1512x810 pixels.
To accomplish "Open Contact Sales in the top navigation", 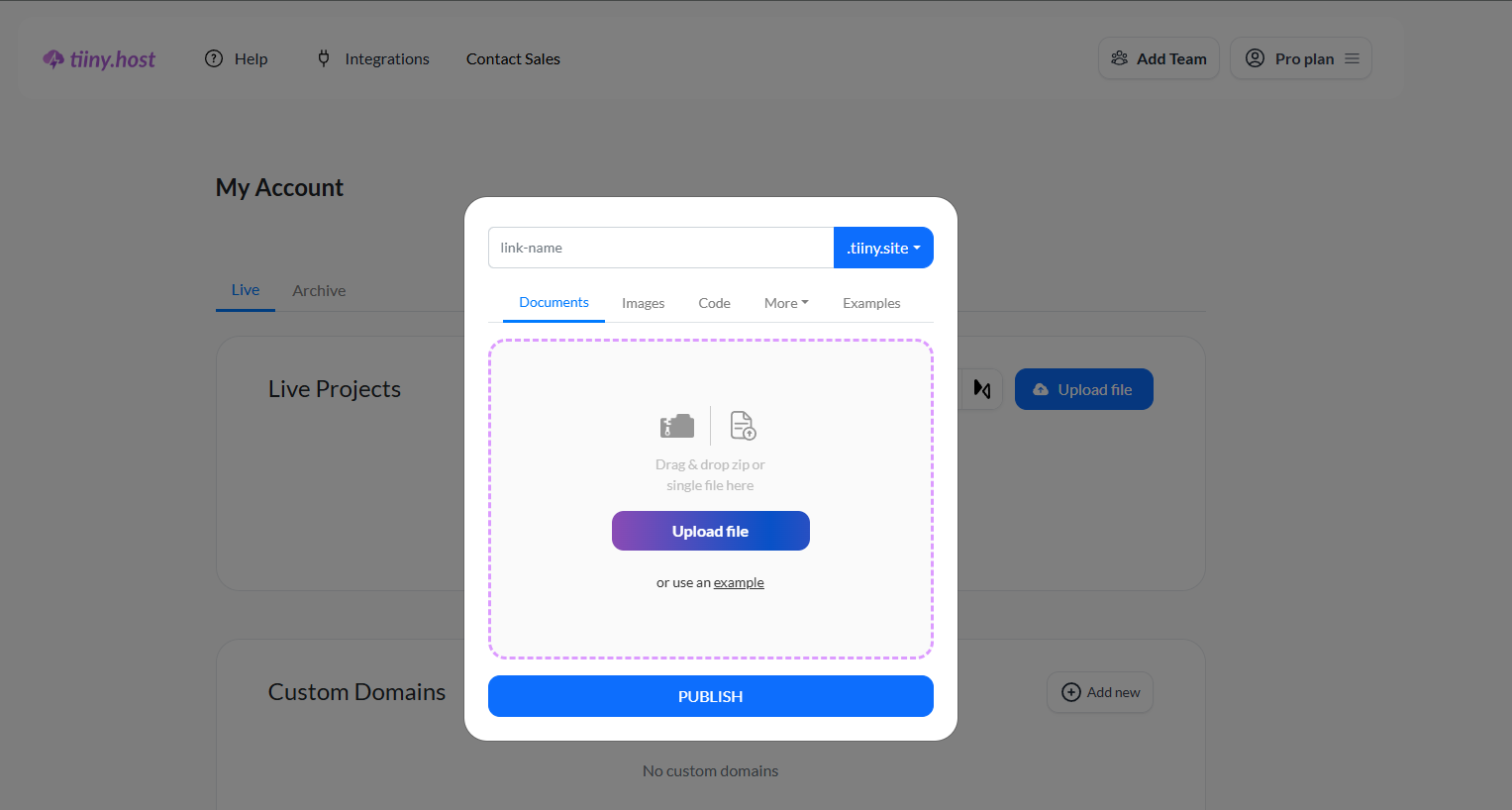I will click(x=513, y=58).
